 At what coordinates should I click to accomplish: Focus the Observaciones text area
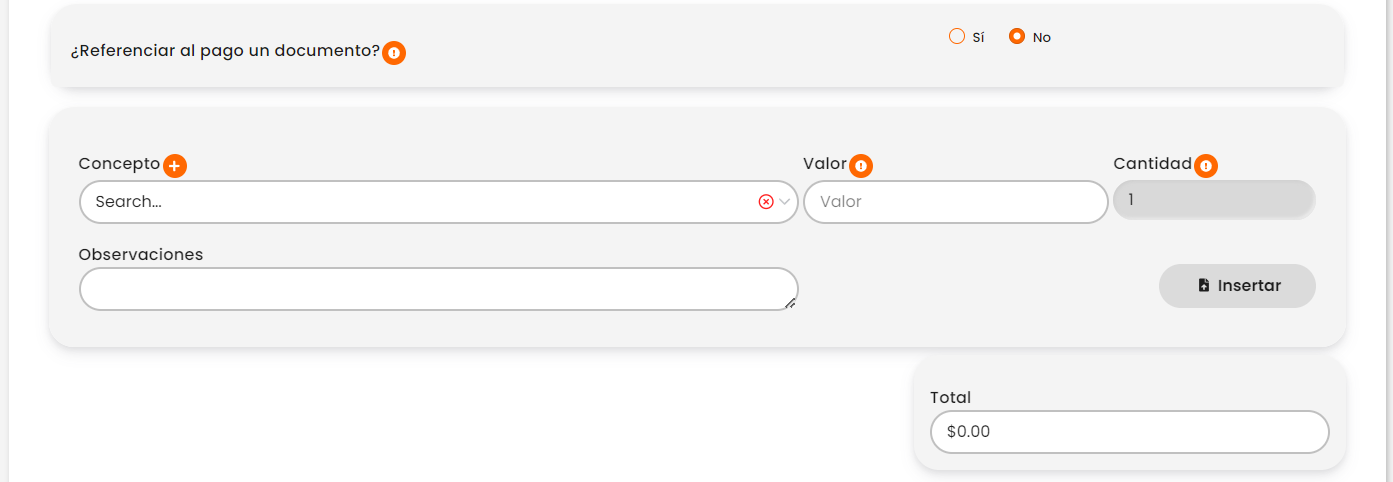coord(438,289)
